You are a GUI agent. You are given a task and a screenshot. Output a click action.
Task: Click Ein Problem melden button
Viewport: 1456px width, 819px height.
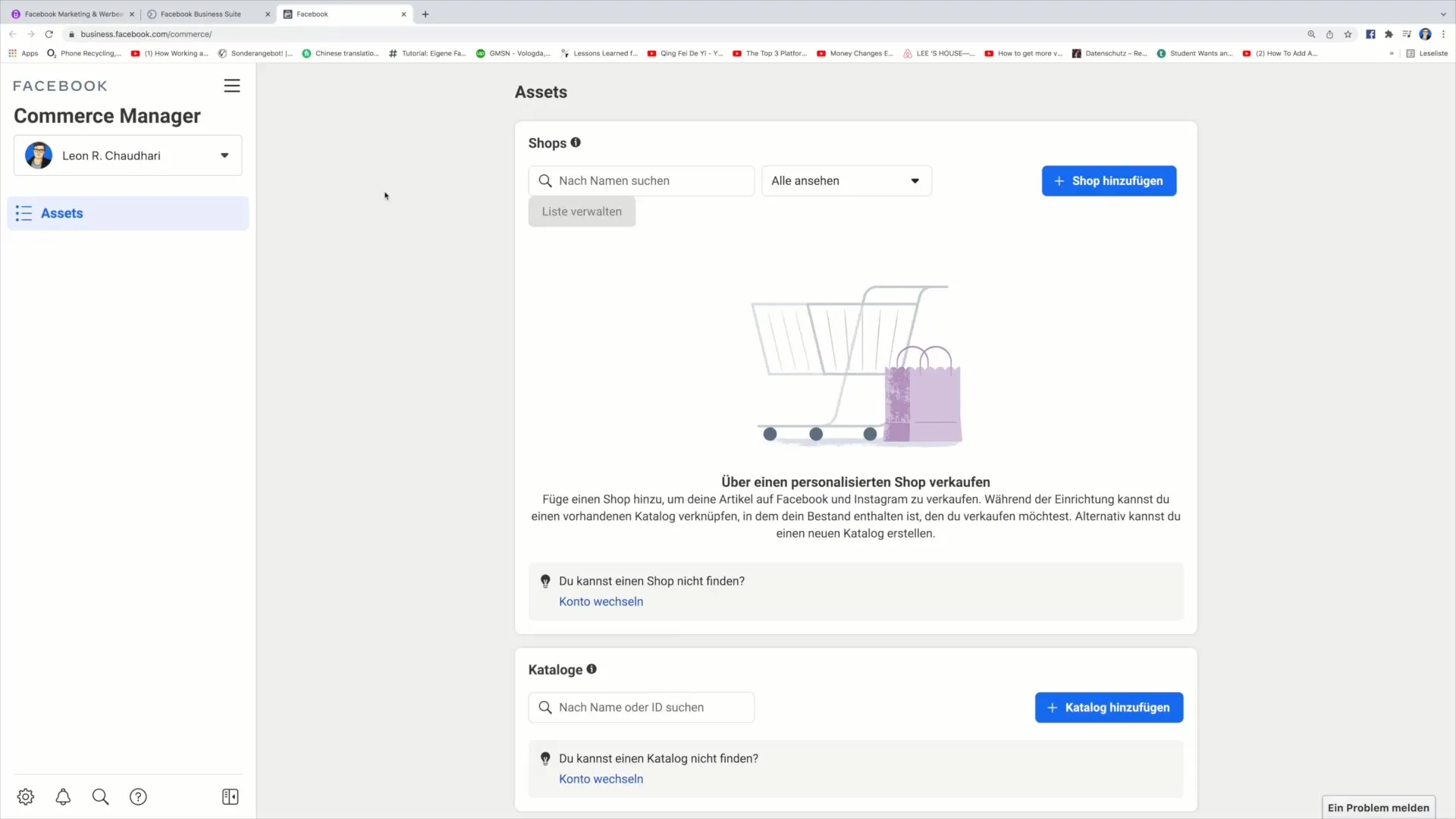[1378, 808]
